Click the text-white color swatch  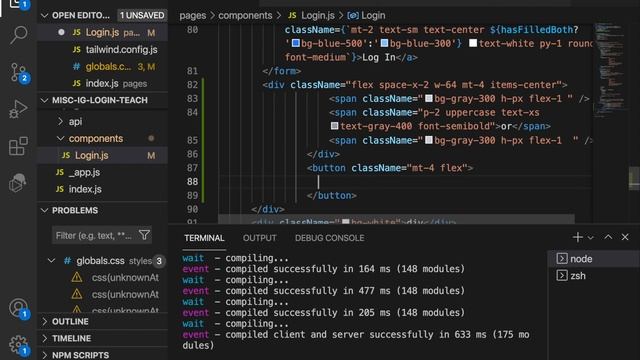[473, 43]
